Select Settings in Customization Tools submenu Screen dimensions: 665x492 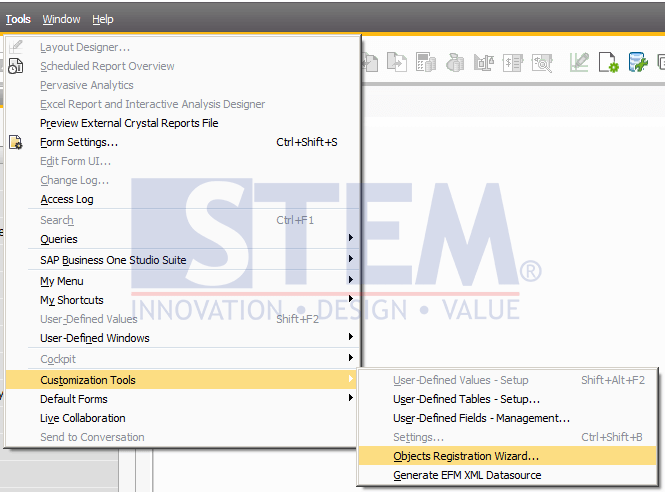(508, 437)
